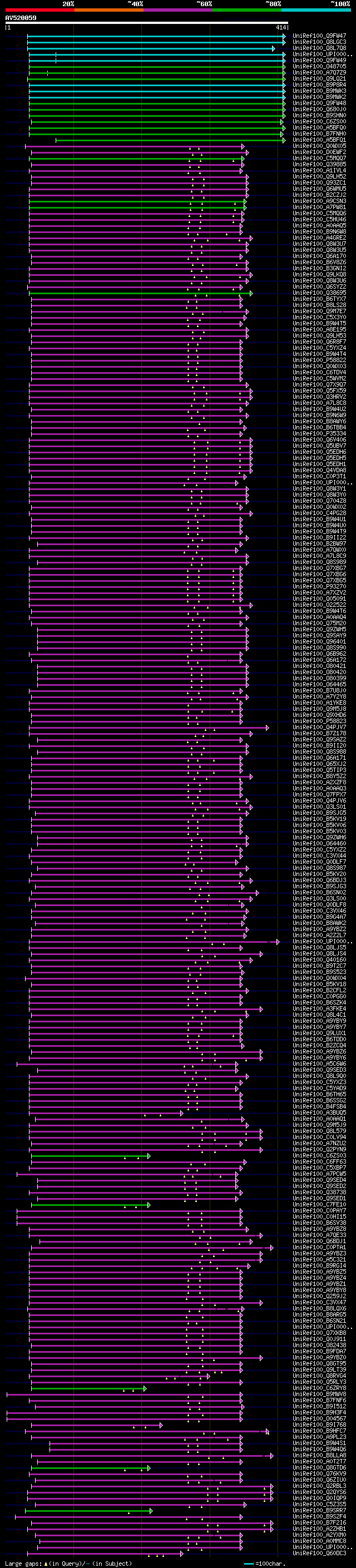This screenshot has height=1568, width=356.
Task: Open hit UniRef100_B9MWK3
Action: click(x=319, y=91)
